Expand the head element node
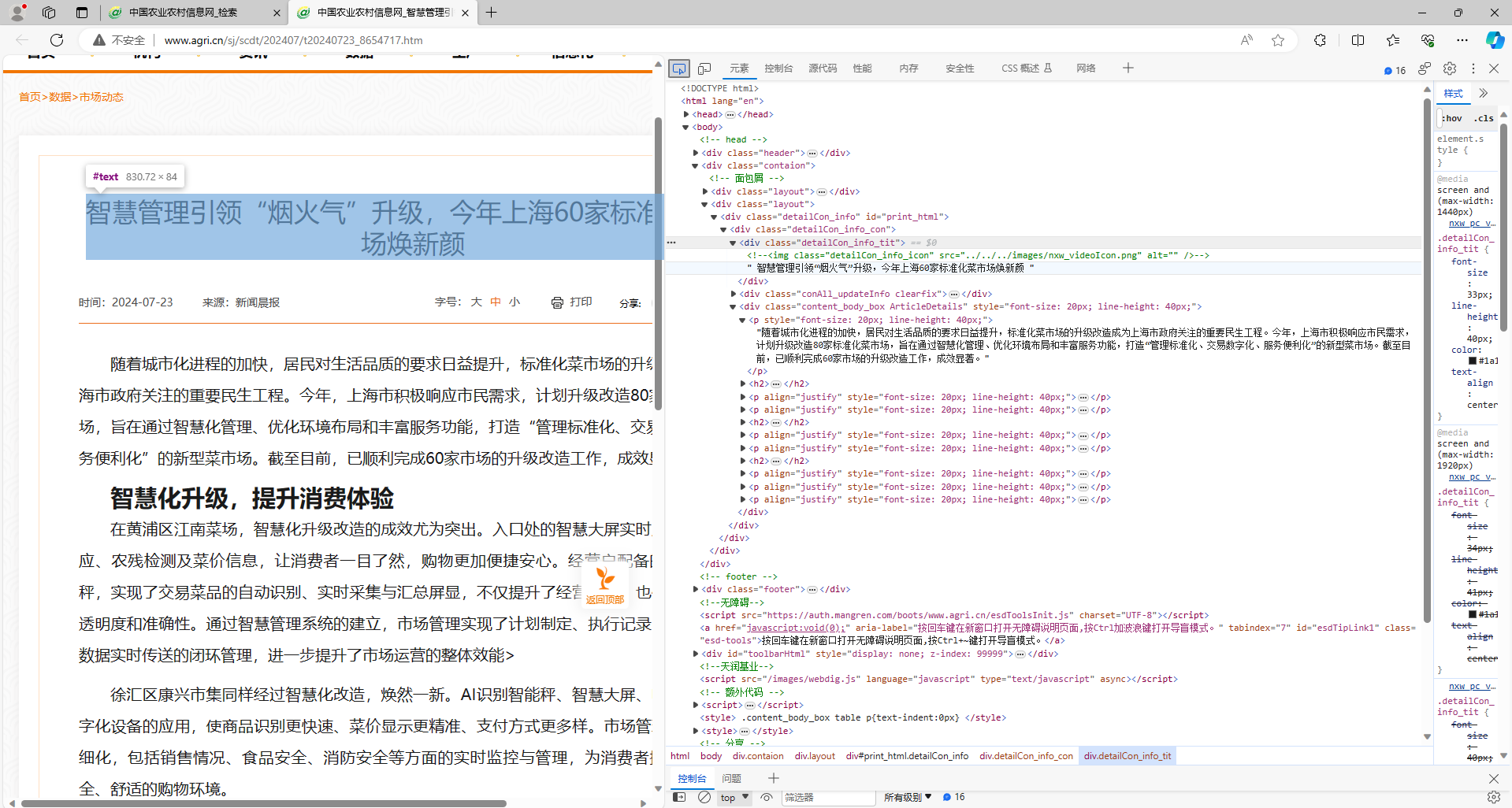The image size is (1512, 808). (x=686, y=114)
